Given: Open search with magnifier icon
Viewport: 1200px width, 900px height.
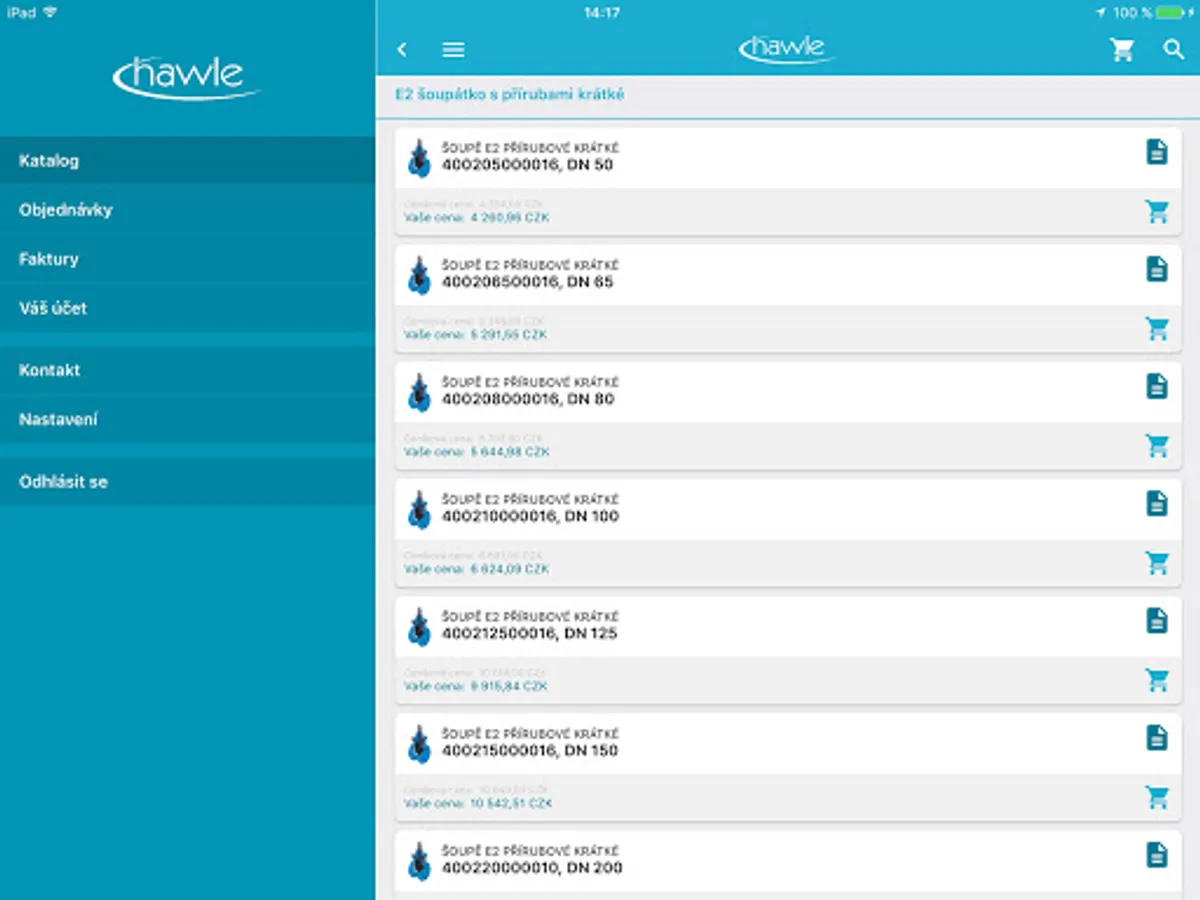Looking at the screenshot, I should 1174,49.
